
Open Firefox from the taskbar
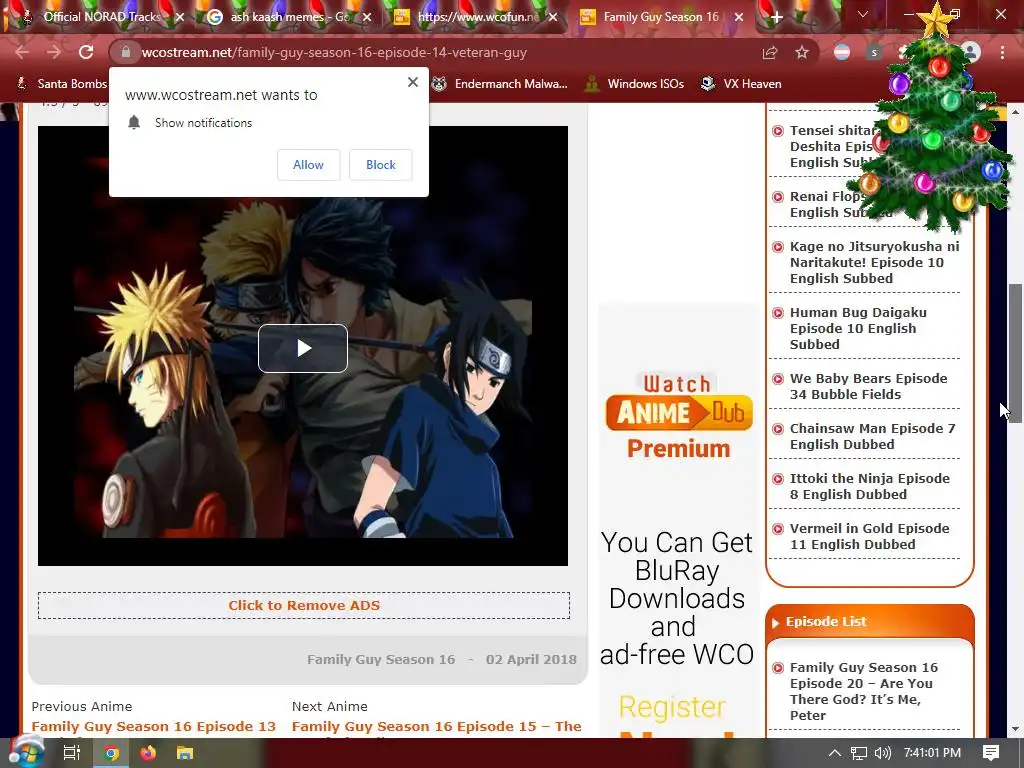pyautogui.click(x=148, y=753)
